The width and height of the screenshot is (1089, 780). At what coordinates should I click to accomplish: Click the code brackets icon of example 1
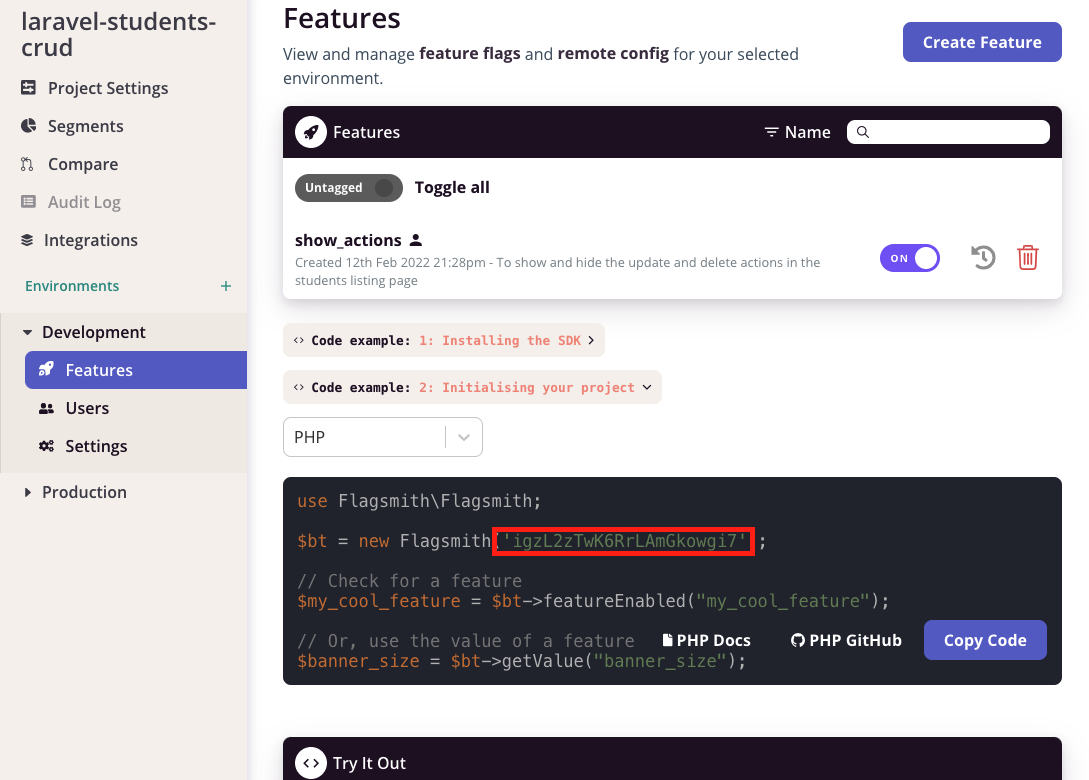coord(299,340)
